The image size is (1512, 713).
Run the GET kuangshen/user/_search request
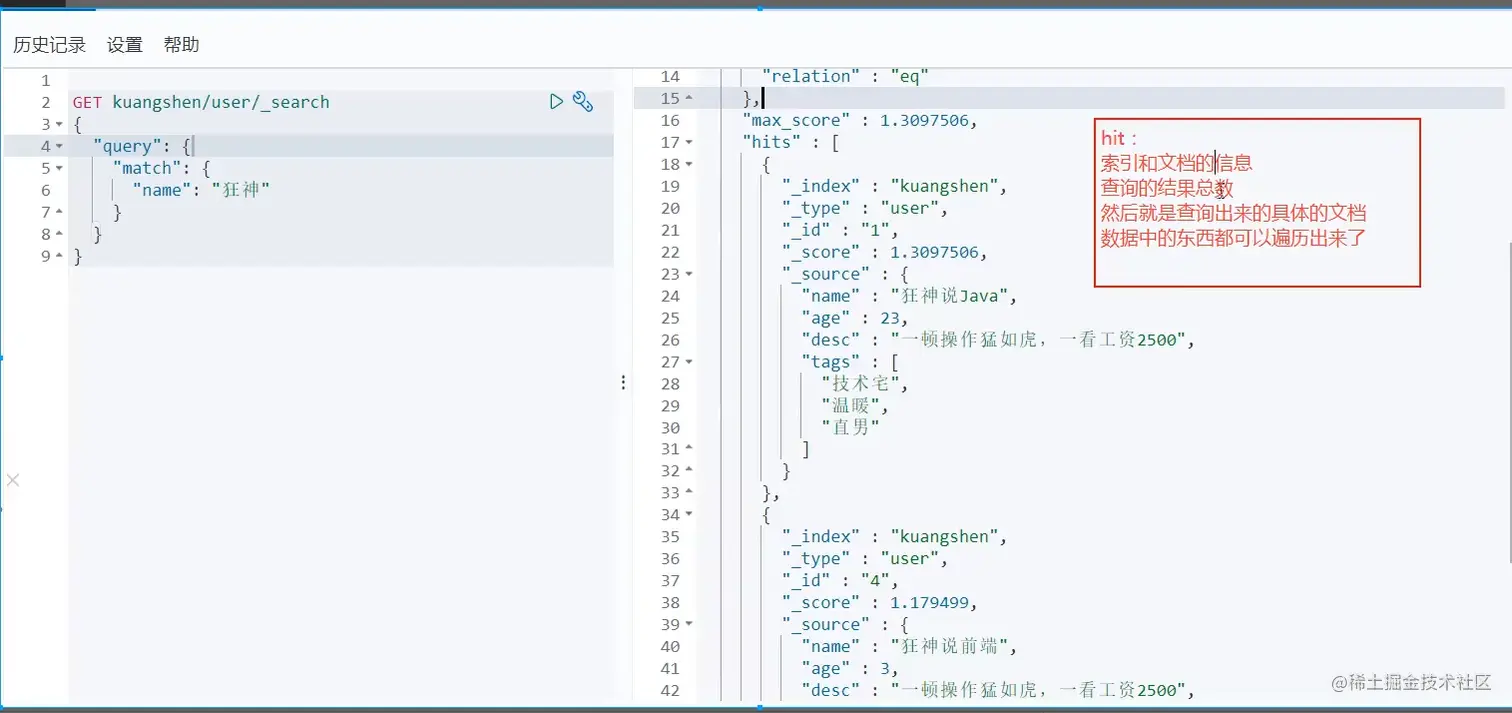coord(557,101)
